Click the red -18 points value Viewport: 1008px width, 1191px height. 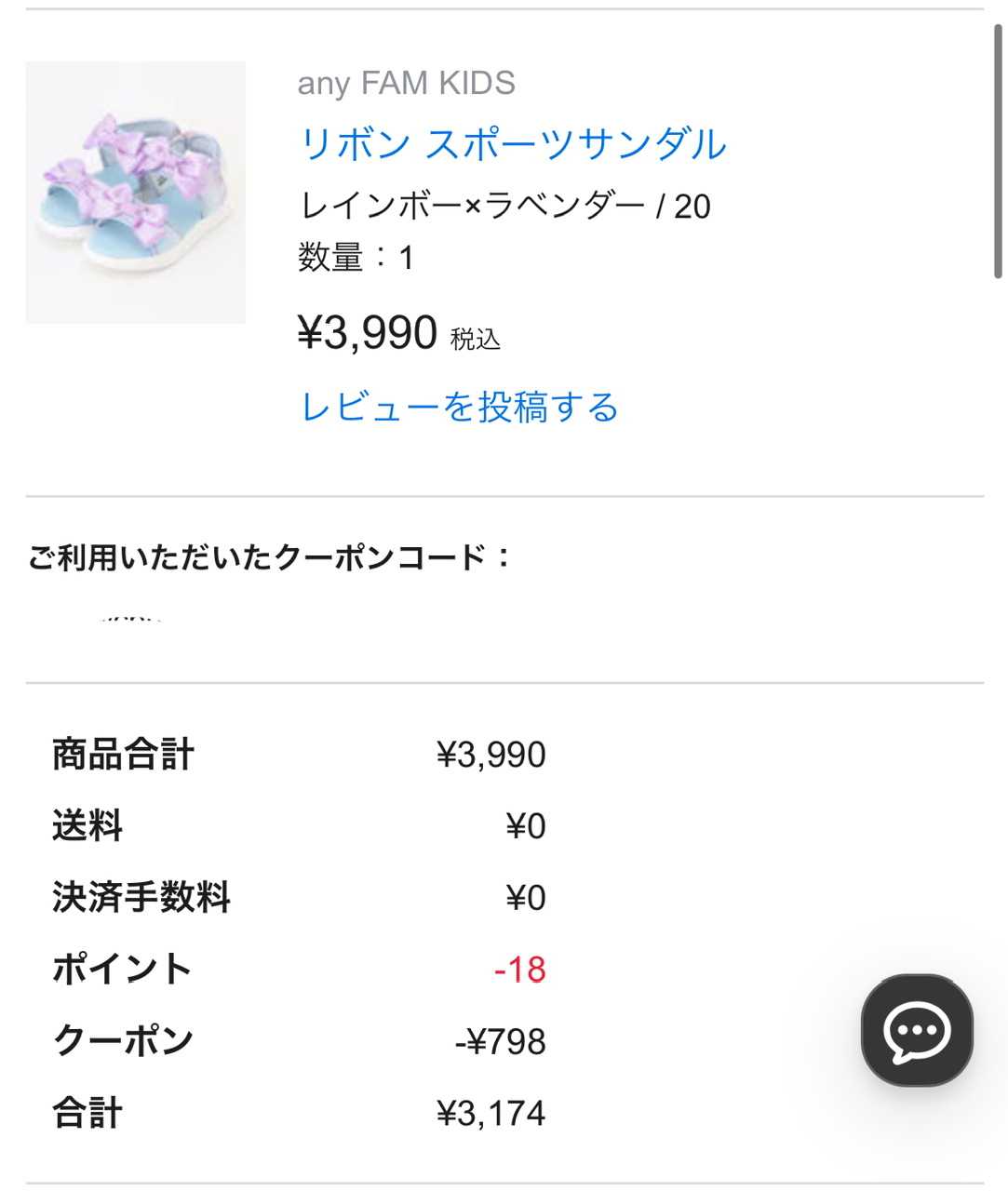(519, 970)
